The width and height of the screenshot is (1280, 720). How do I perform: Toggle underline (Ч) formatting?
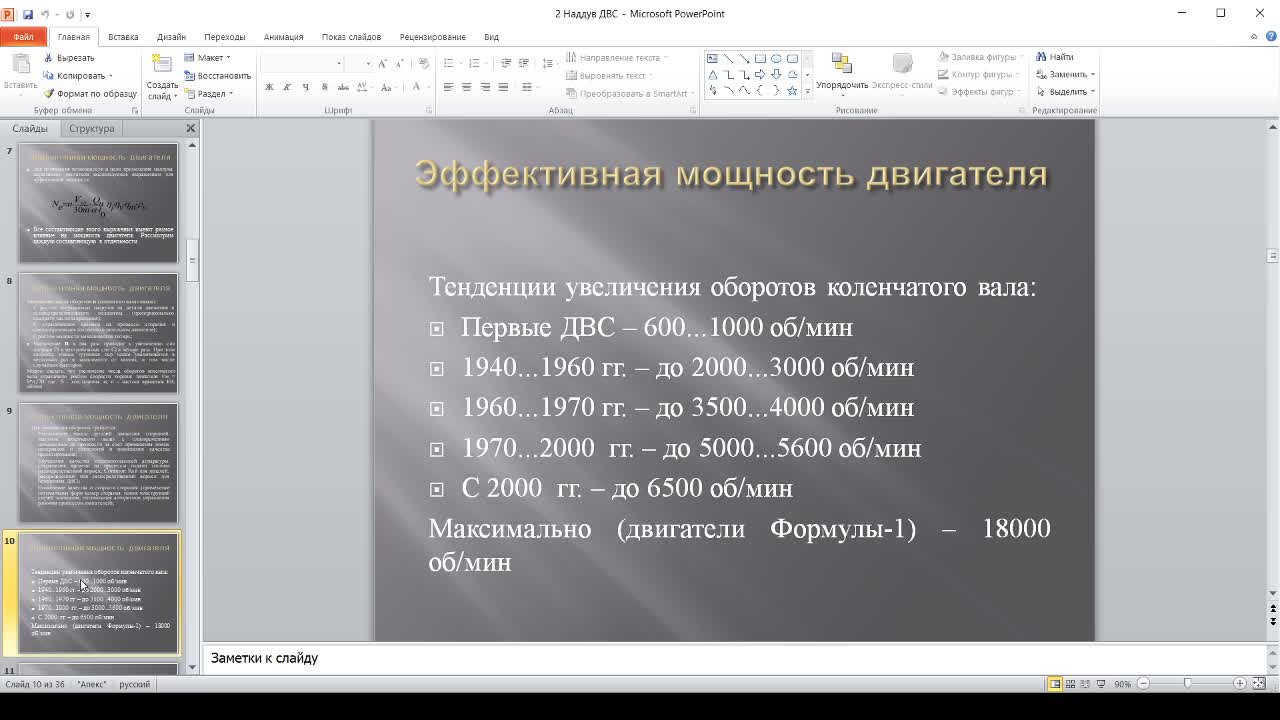[x=306, y=87]
